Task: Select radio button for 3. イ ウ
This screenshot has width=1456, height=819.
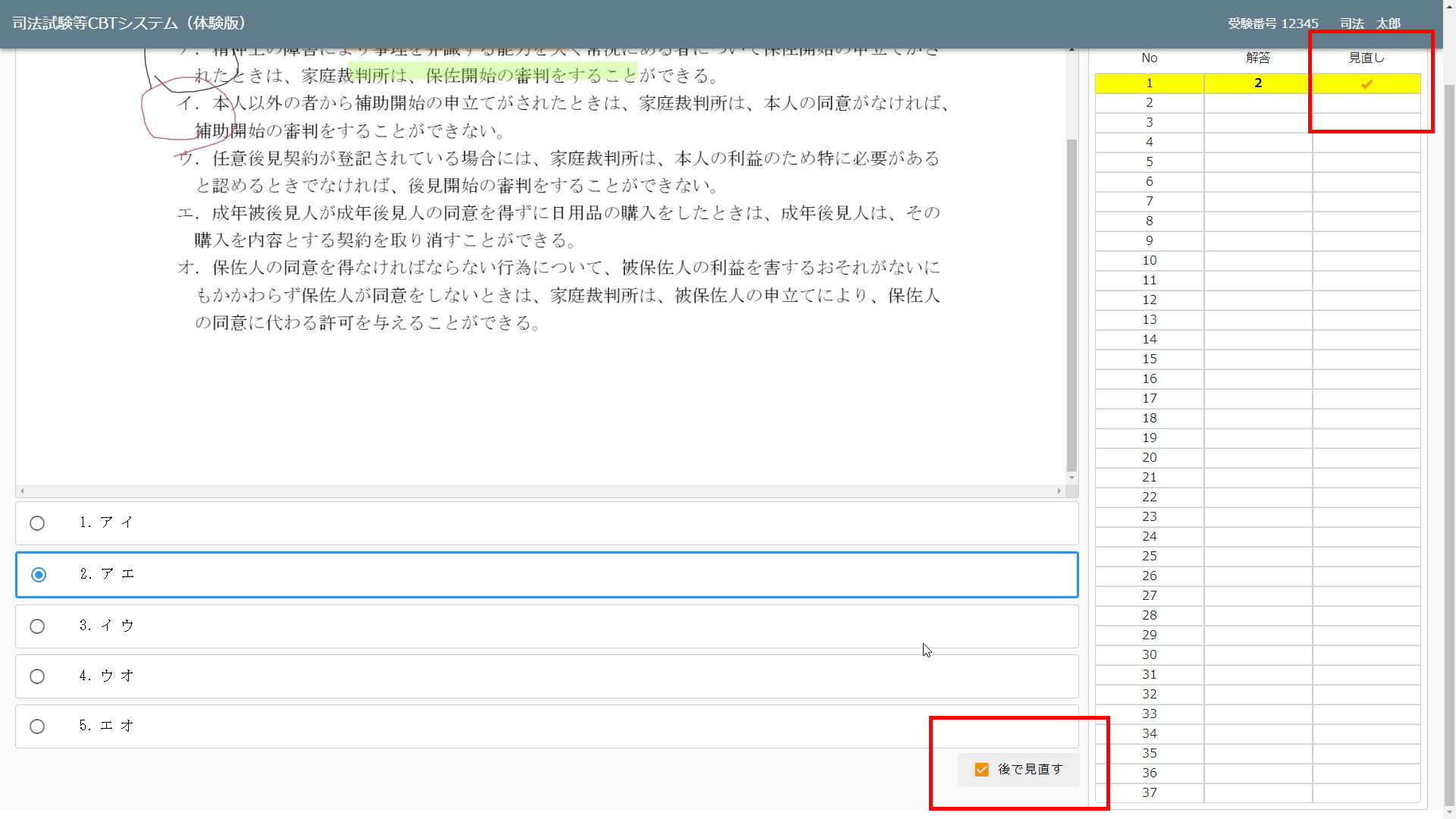Action: 37,626
